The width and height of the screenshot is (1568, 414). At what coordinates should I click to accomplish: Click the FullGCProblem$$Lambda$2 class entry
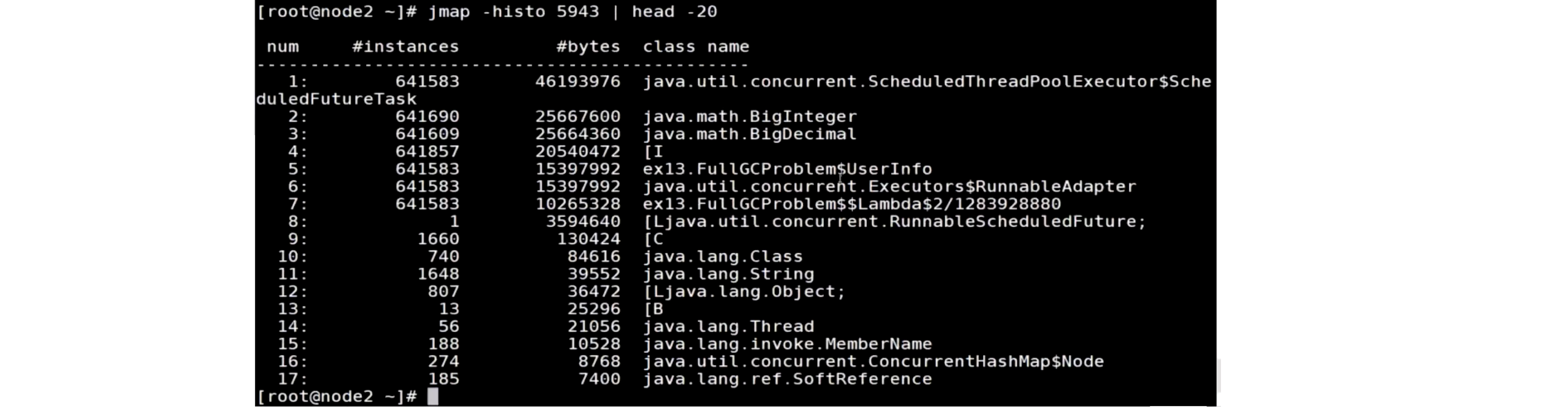point(852,204)
